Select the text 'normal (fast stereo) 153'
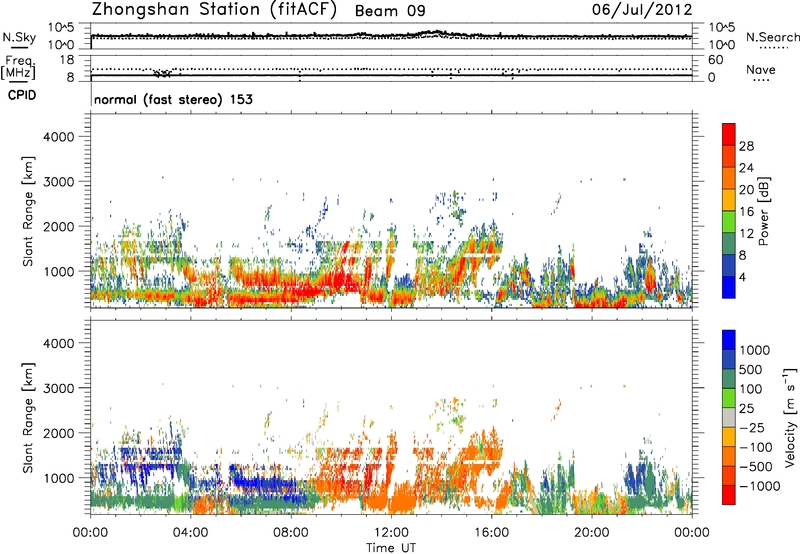Image resolution: width=800 pixels, height=554 pixels. pyautogui.click(x=173, y=99)
